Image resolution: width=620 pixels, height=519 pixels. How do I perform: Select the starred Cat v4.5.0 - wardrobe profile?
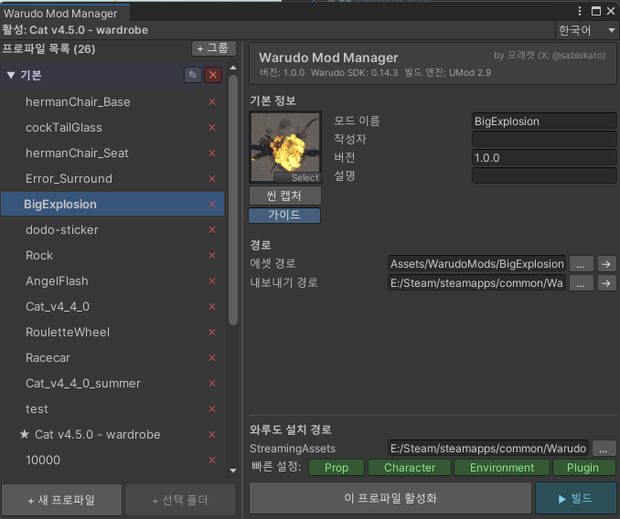coord(113,434)
